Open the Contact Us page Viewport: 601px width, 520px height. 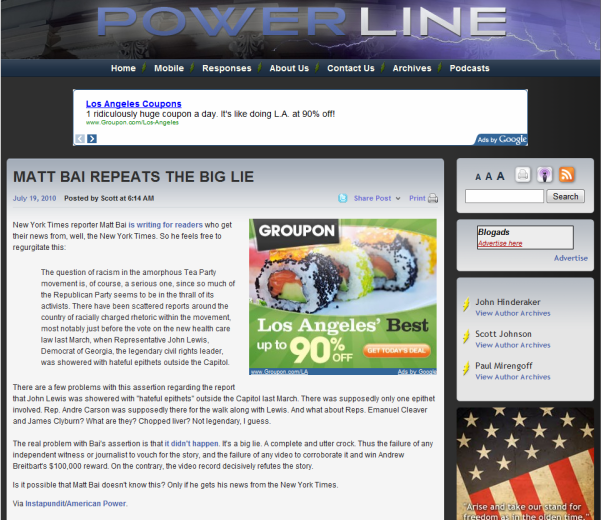(351, 68)
